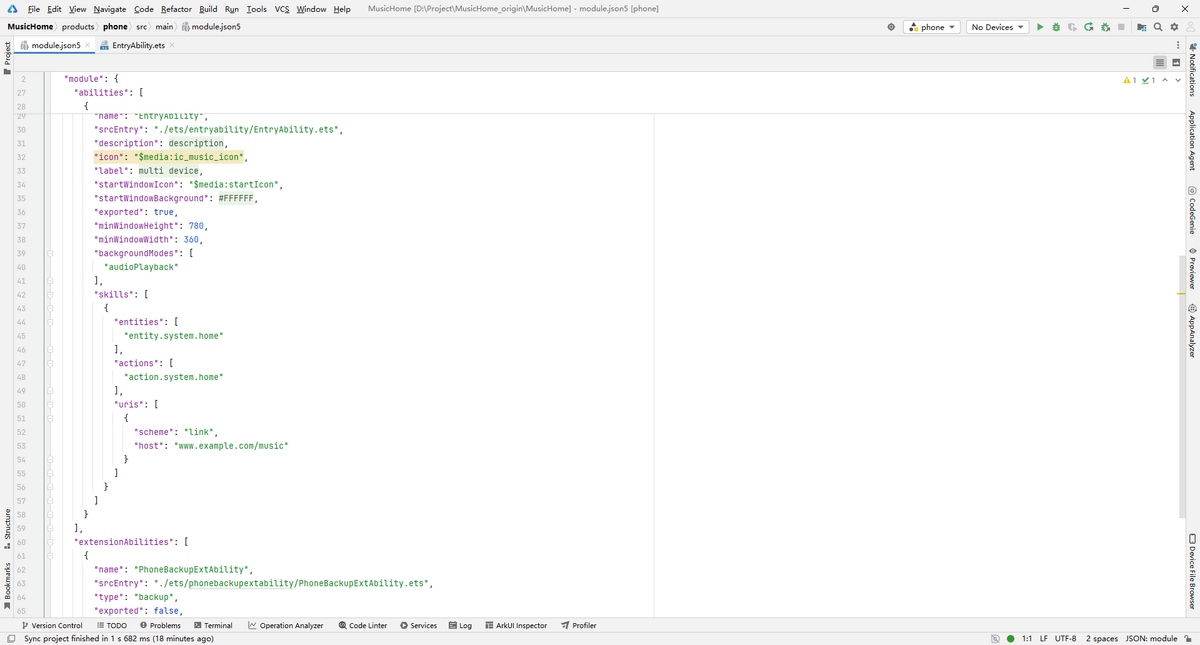
Task: Open Search Everywhere magnifier icon
Action: [x=1158, y=27]
